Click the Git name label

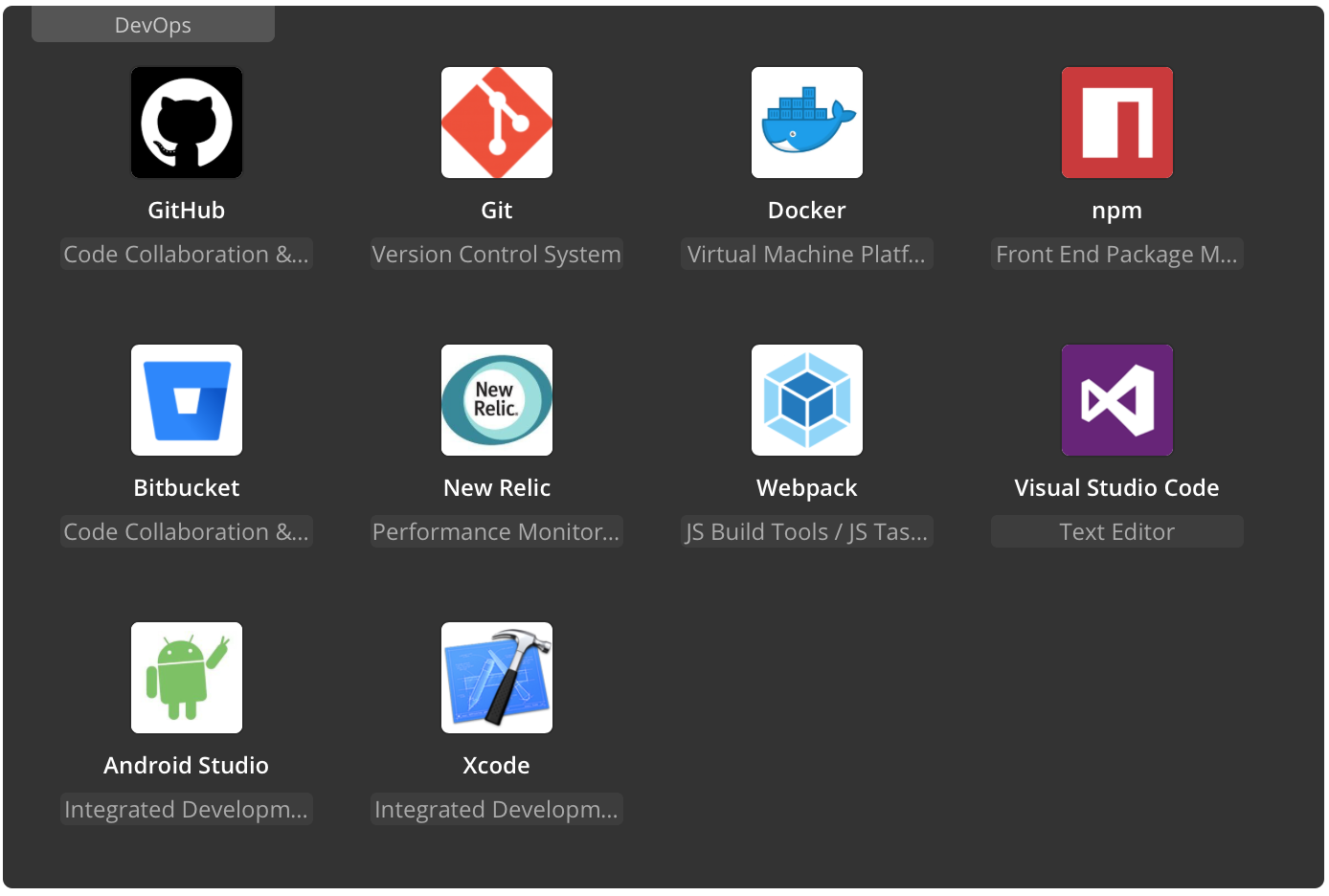(x=497, y=211)
